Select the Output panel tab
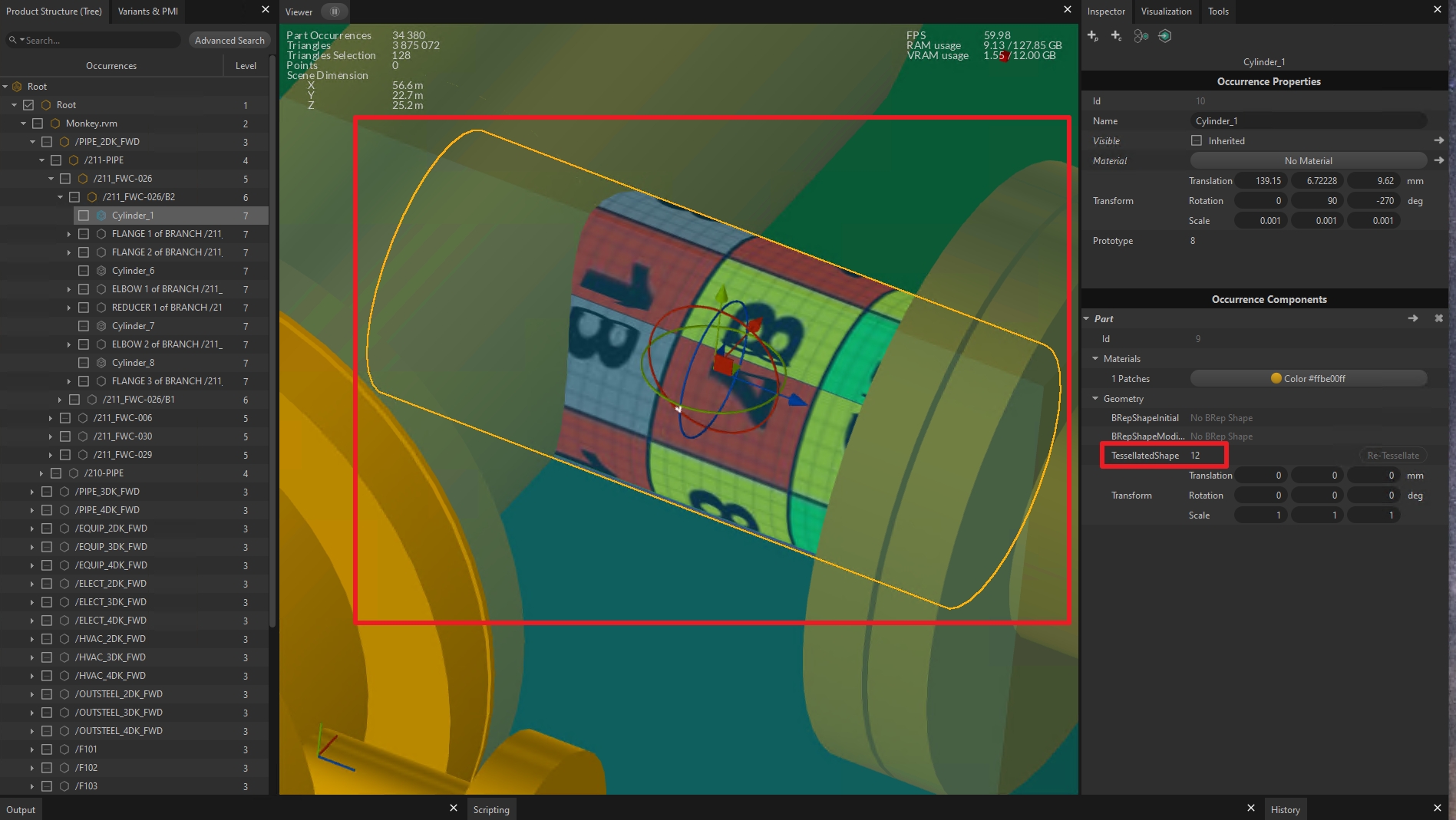Viewport: 1456px width, 820px height. click(x=21, y=809)
